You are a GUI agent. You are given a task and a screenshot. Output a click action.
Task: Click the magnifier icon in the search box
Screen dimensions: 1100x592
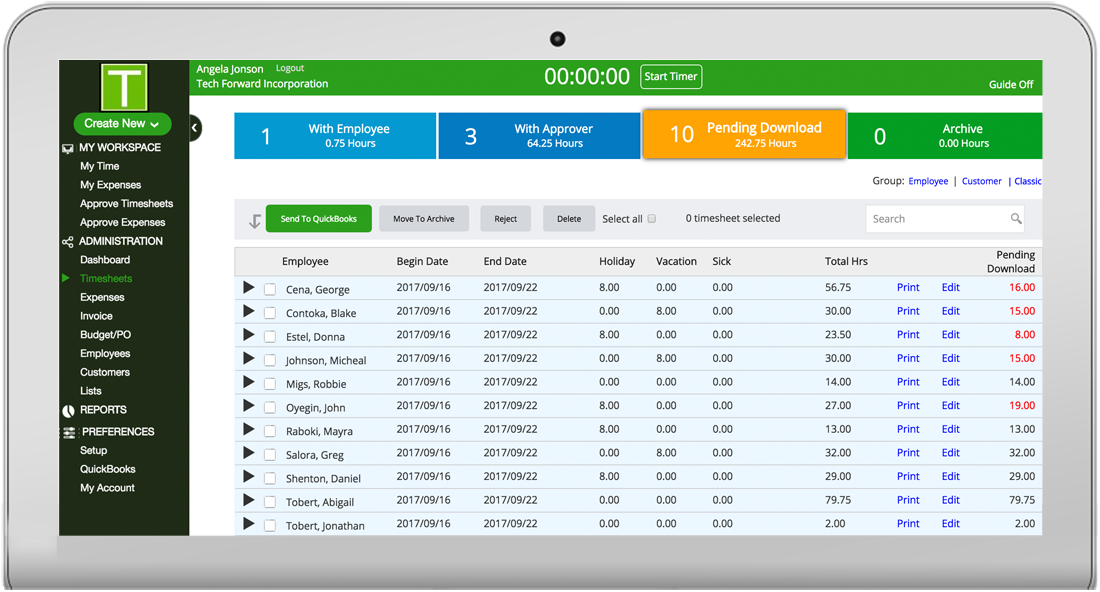(x=1017, y=218)
